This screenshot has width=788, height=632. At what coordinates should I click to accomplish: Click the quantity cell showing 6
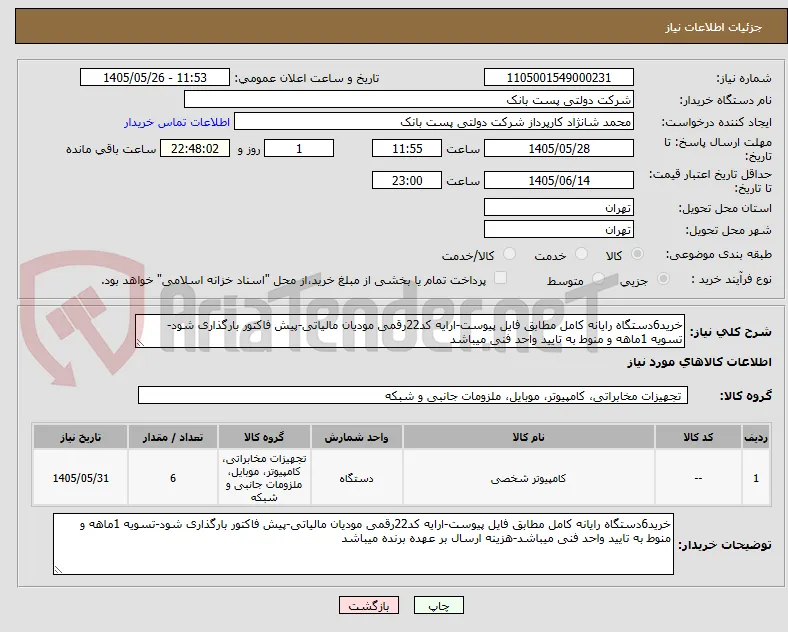point(173,478)
